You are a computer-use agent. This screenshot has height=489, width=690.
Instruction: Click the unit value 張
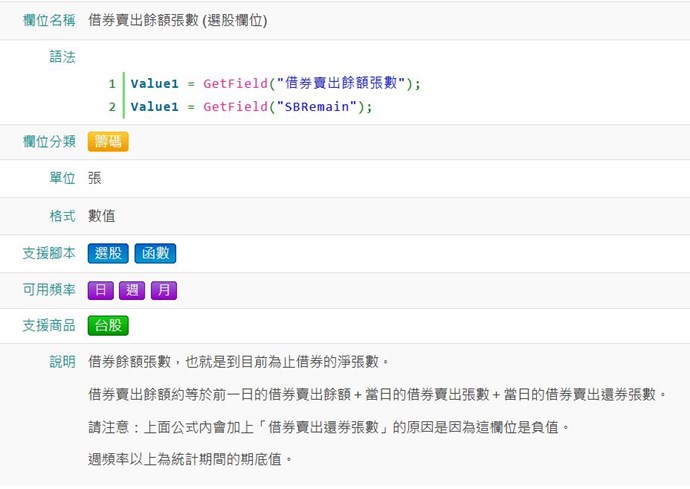click(x=94, y=178)
